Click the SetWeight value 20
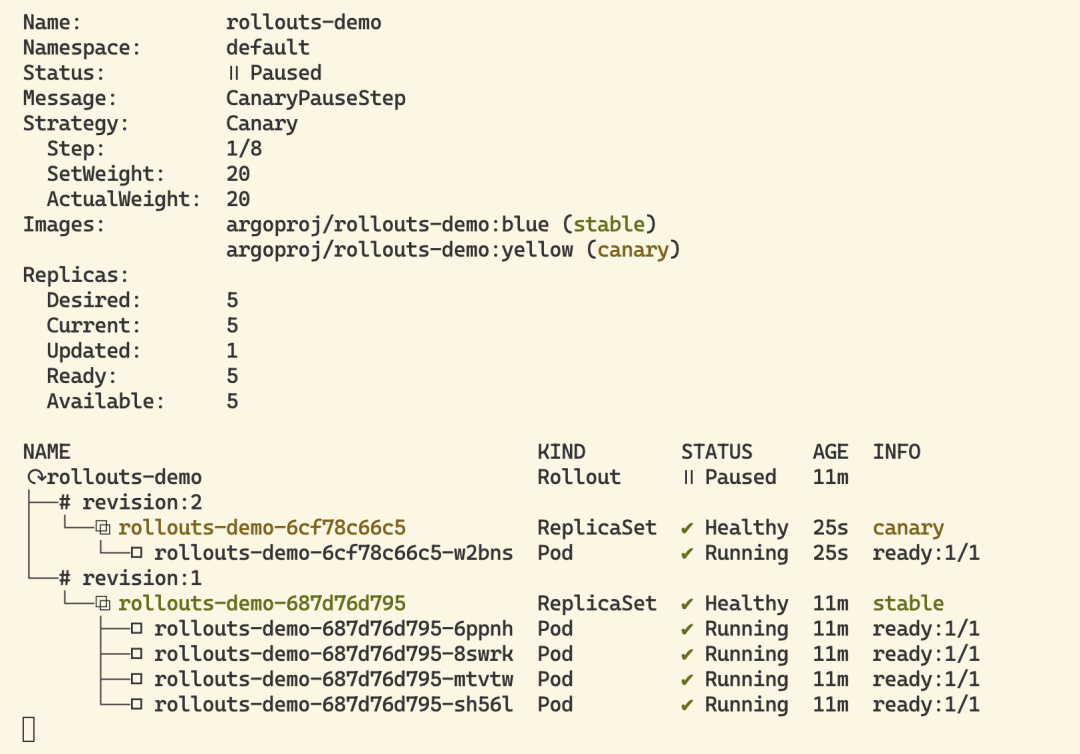 click(x=238, y=174)
